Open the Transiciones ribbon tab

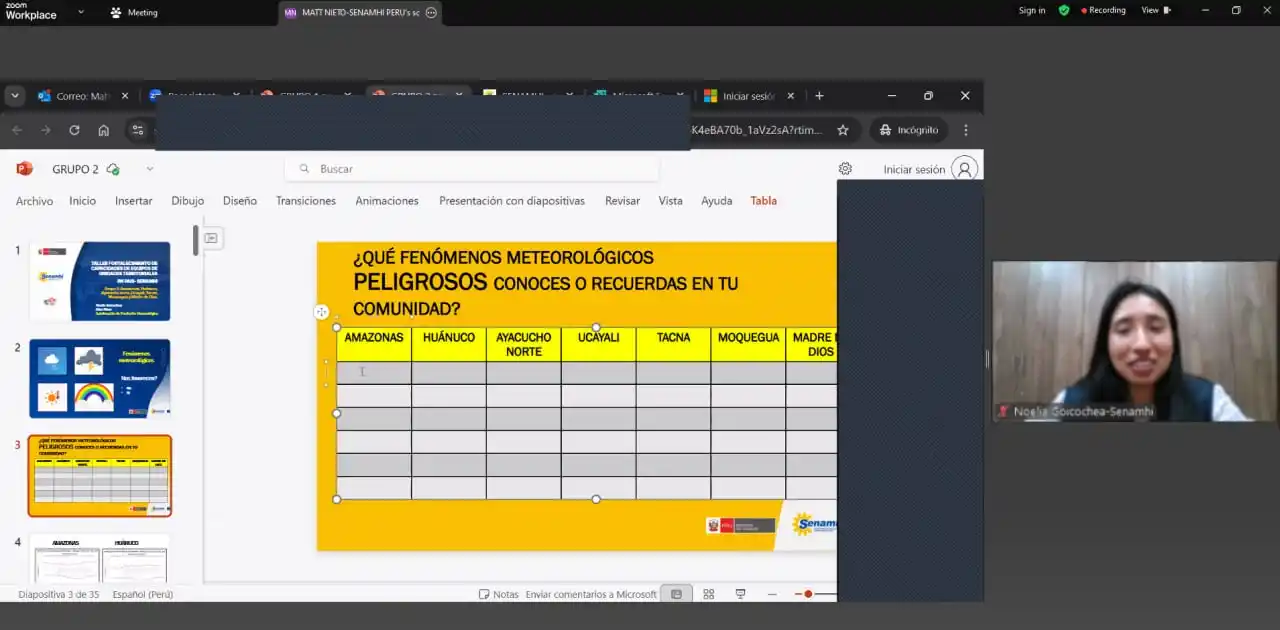click(x=306, y=201)
